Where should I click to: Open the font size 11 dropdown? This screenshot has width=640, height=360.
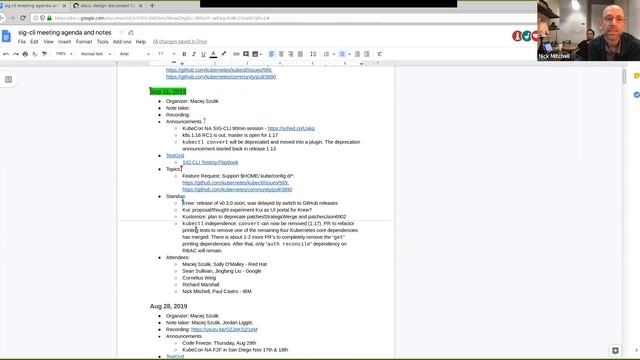click(167, 54)
